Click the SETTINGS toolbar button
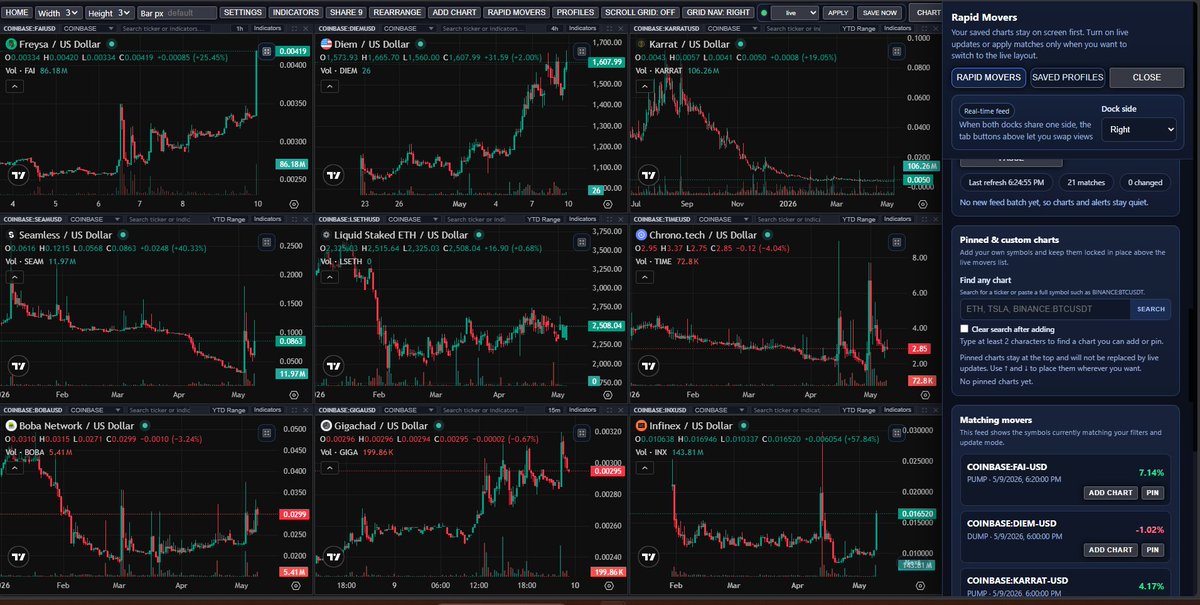 (x=242, y=12)
